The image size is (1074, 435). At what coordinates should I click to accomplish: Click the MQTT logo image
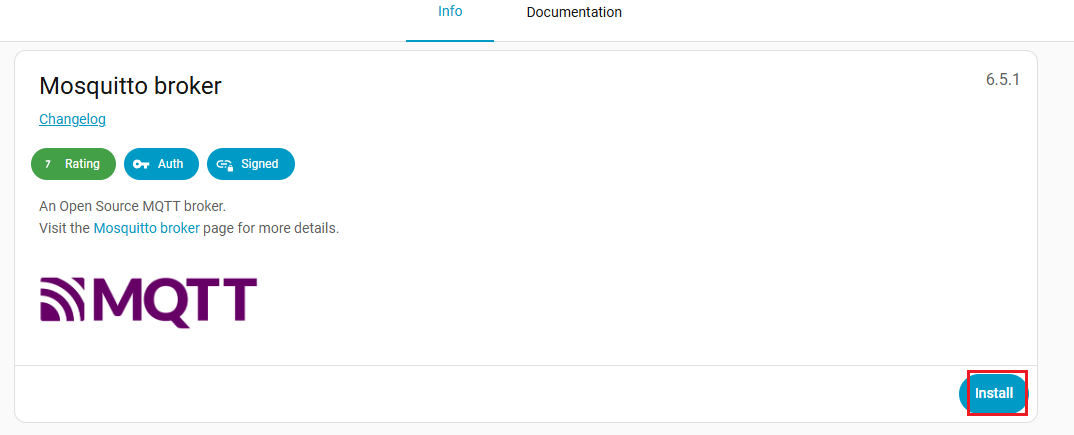tap(148, 301)
